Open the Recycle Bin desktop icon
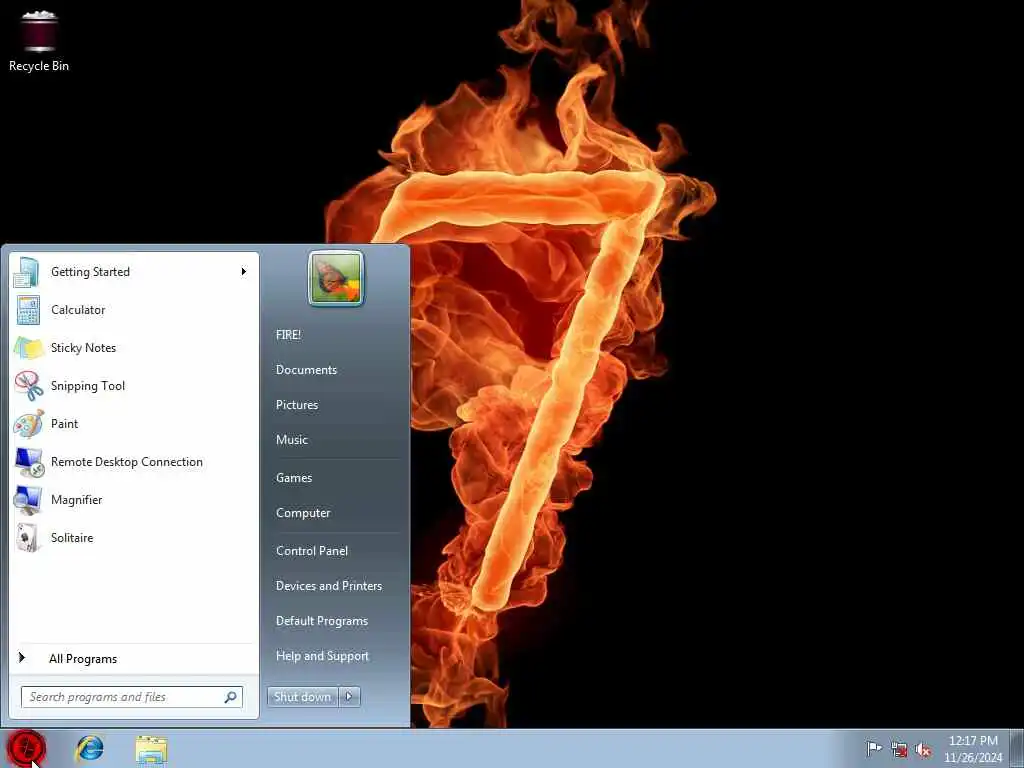 pos(39,40)
